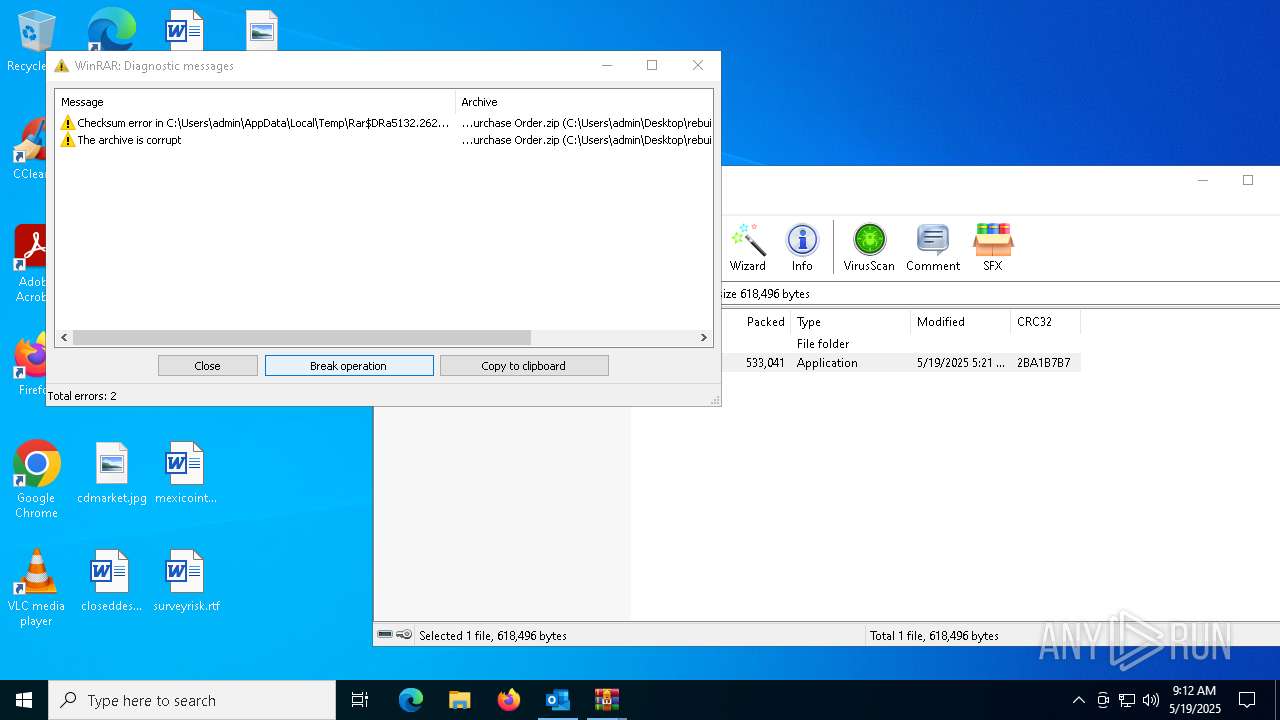Select the File folder row in WinRAR
Screen dimensions: 1280x720
(900, 344)
